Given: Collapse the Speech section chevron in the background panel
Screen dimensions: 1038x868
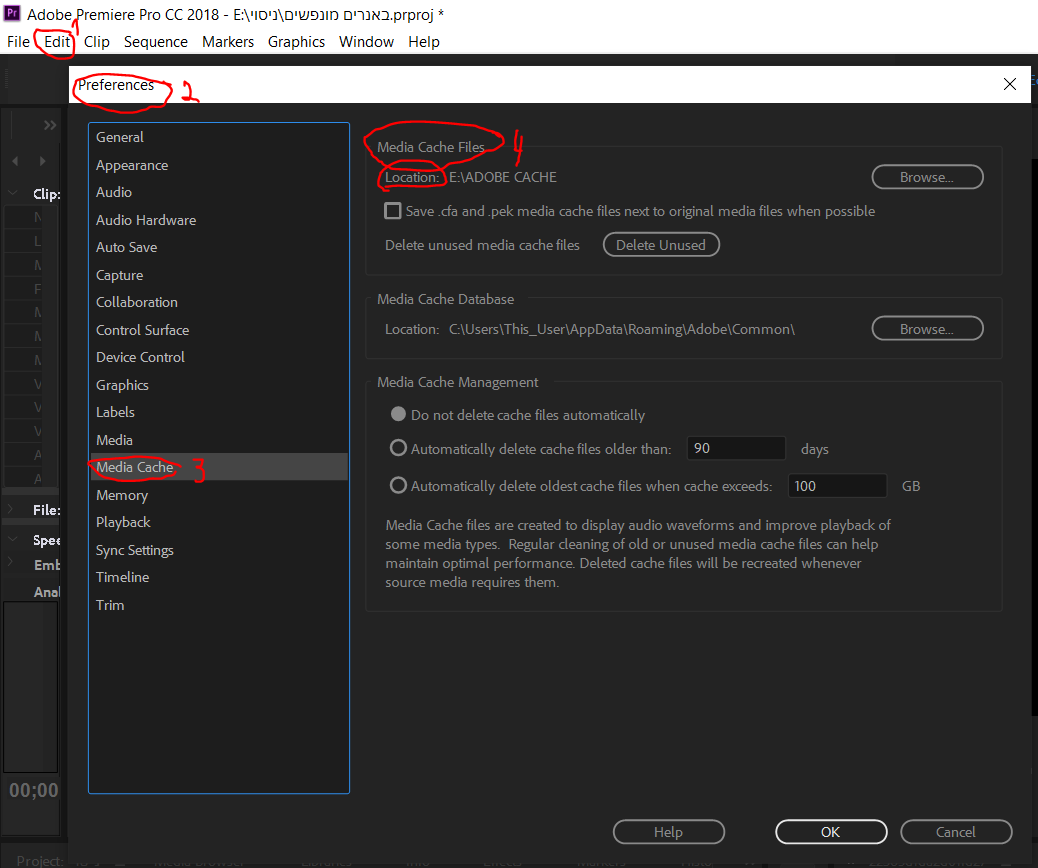Looking at the screenshot, I should [x=13, y=539].
